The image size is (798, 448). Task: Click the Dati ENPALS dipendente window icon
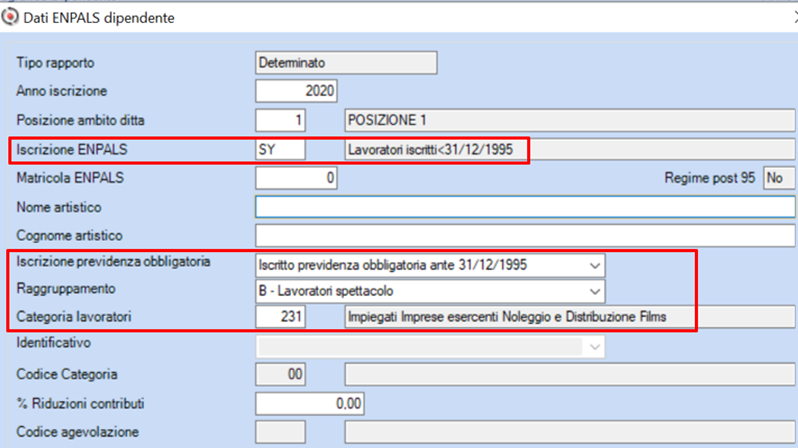click(x=10, y=17)
